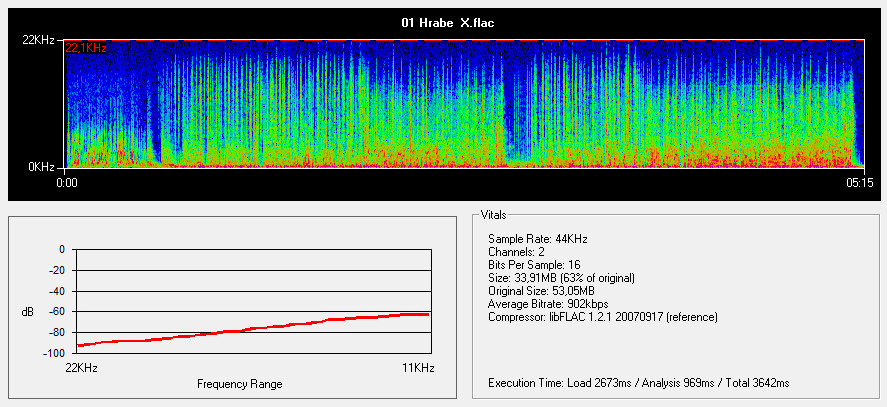The width and height of the screenshot is (887, 407).
Task: Click the red frequency response line
Action: click(x=250, y=330)
